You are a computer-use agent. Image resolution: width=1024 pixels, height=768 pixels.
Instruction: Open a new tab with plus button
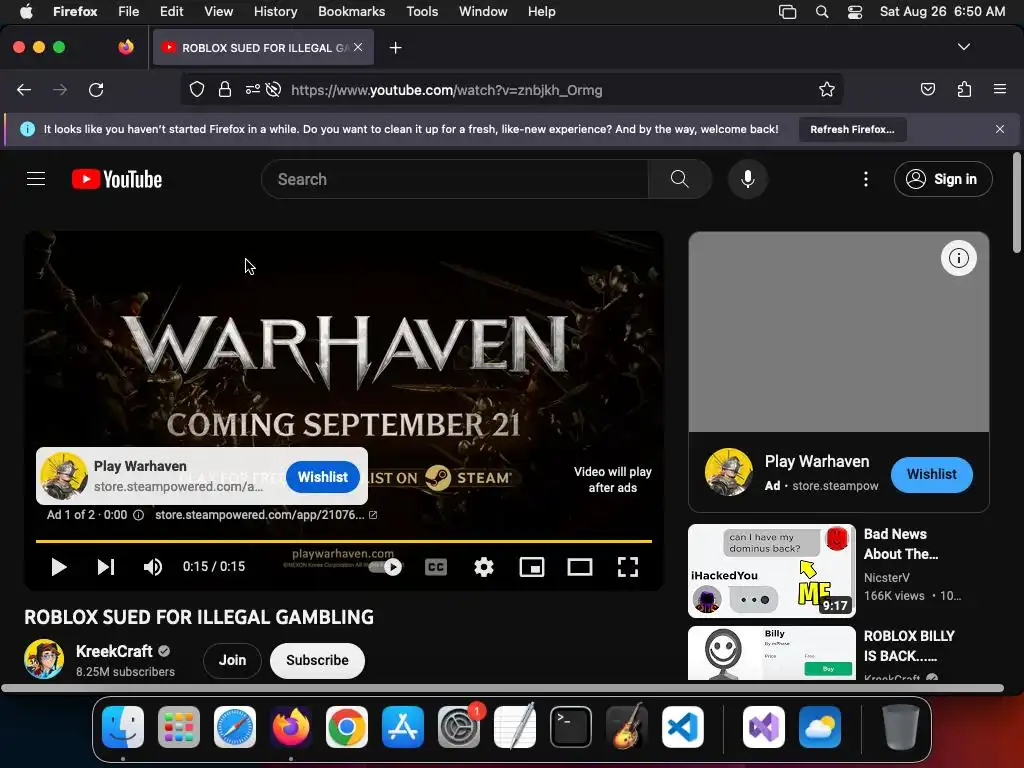[x=395, y=48]
